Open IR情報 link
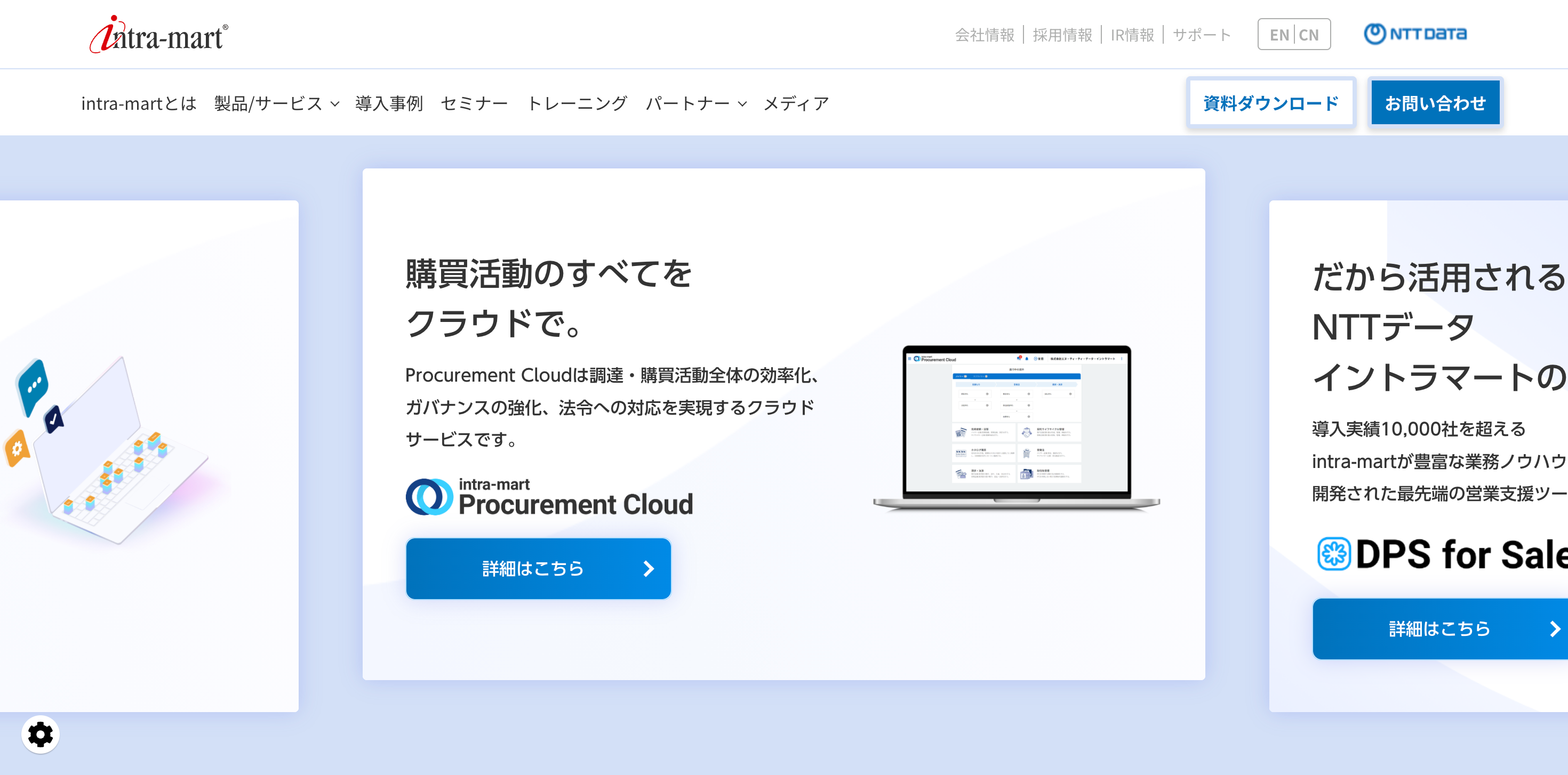Viewport: 1568px width, 775px height. coord(1132,35)
